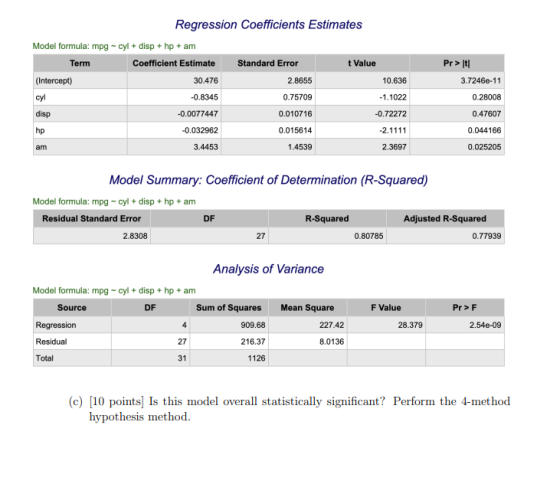The image size is (560, 484).
Task: Click the cyl coefficient -0.8345
Action: [204, 97]
